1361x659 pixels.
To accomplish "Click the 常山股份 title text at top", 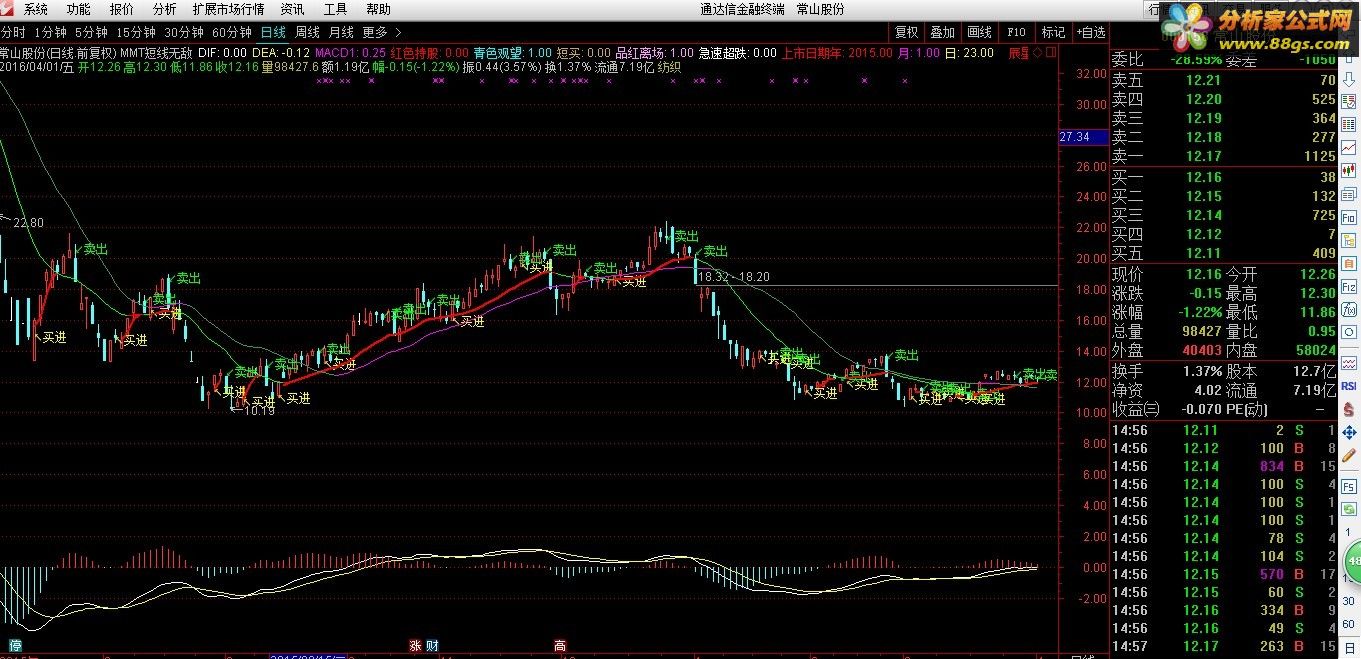I will pos(820,9).
